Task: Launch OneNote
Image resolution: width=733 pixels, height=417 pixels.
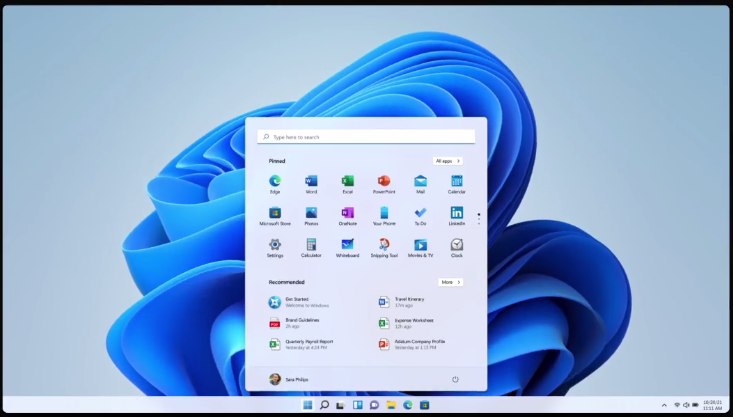Action: 347,216
